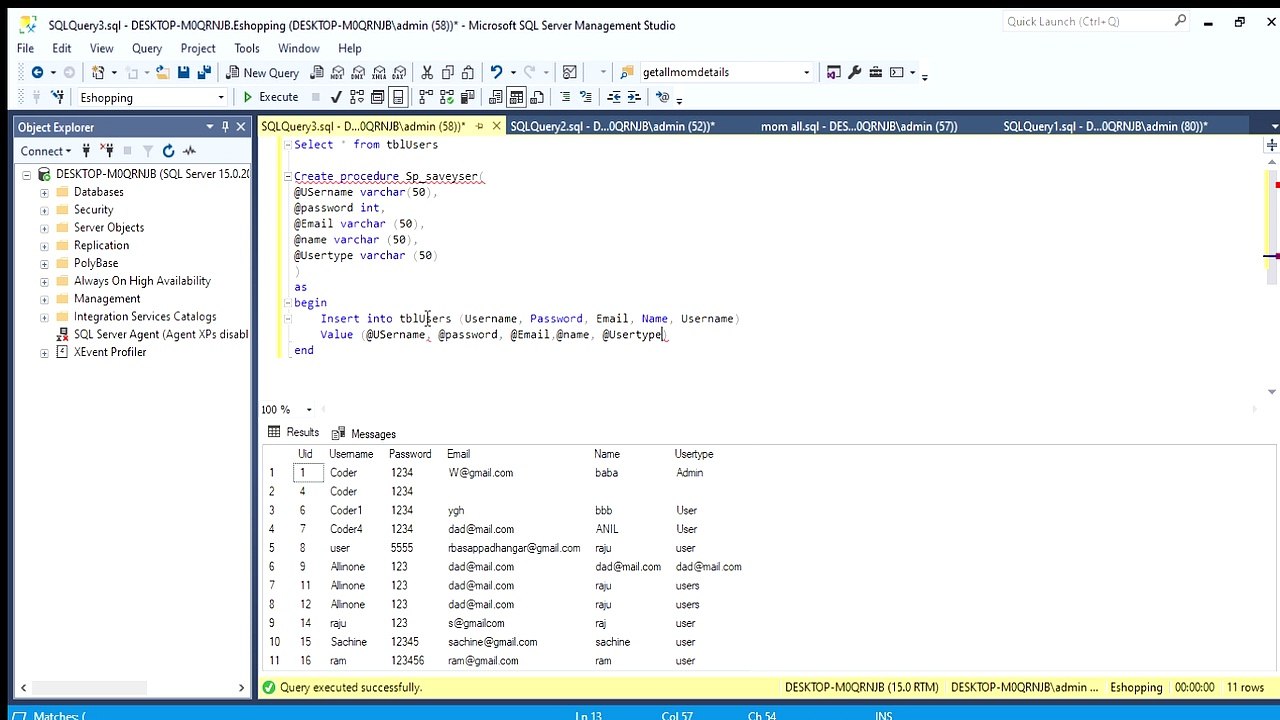Open the Eshopping database dropdown
Image resolution: width=1280 pixels, height=720 pixels.
click(x=221, y=97)
